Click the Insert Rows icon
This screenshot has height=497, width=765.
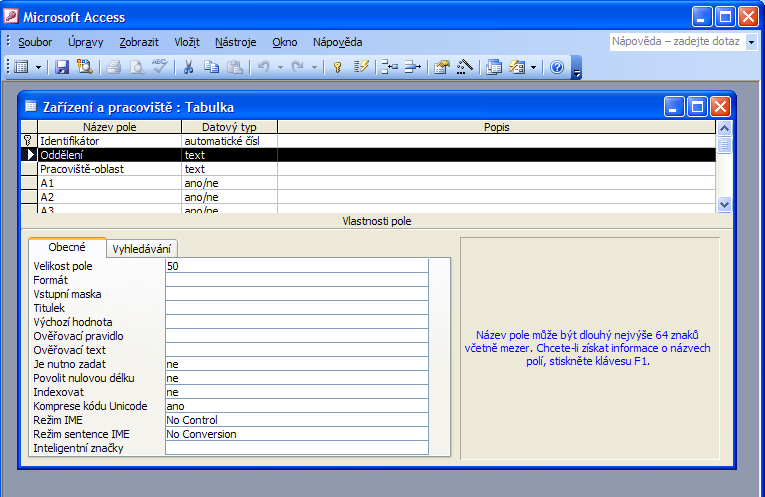point(389,67)
